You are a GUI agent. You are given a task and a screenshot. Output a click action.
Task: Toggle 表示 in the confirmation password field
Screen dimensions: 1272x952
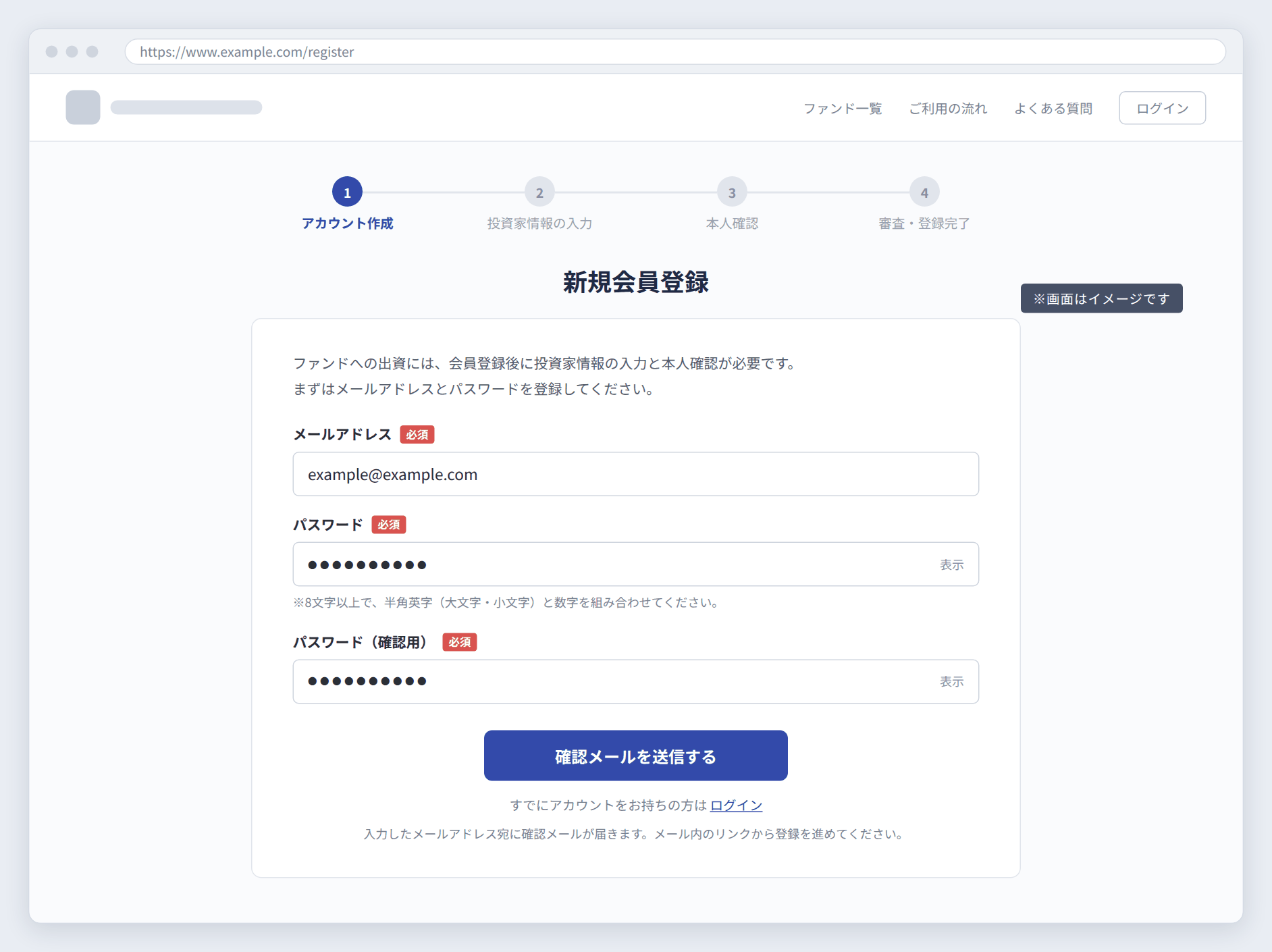[x=952, y=681]
